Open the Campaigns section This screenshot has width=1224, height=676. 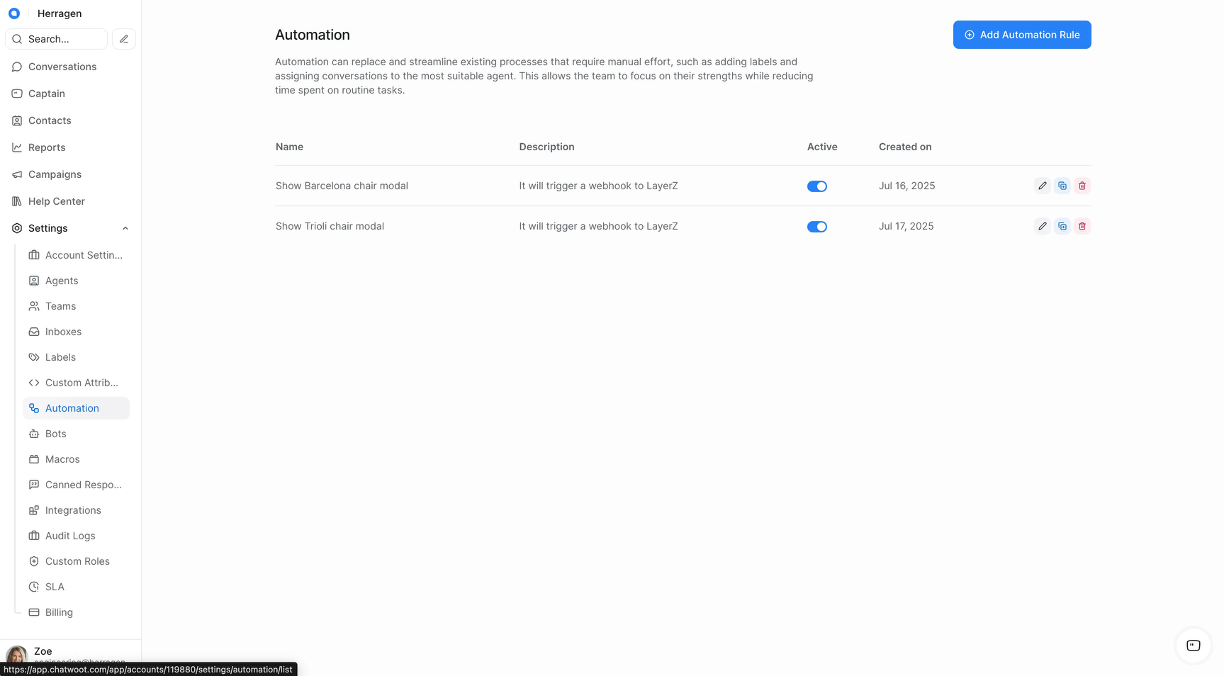pyautogui.click(x=52, y=174)
